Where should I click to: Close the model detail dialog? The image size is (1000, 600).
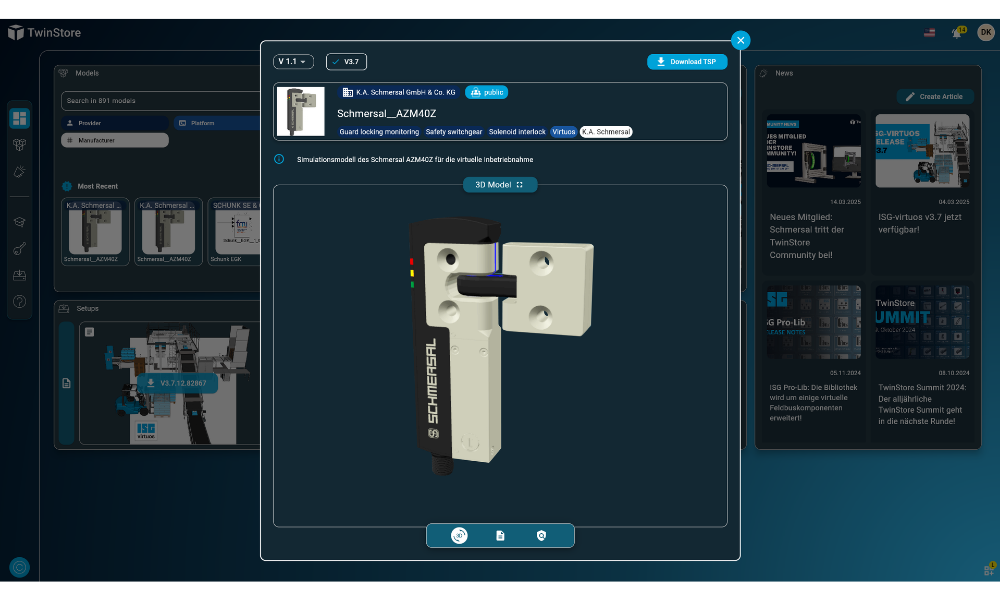click(x=740, y=40)
